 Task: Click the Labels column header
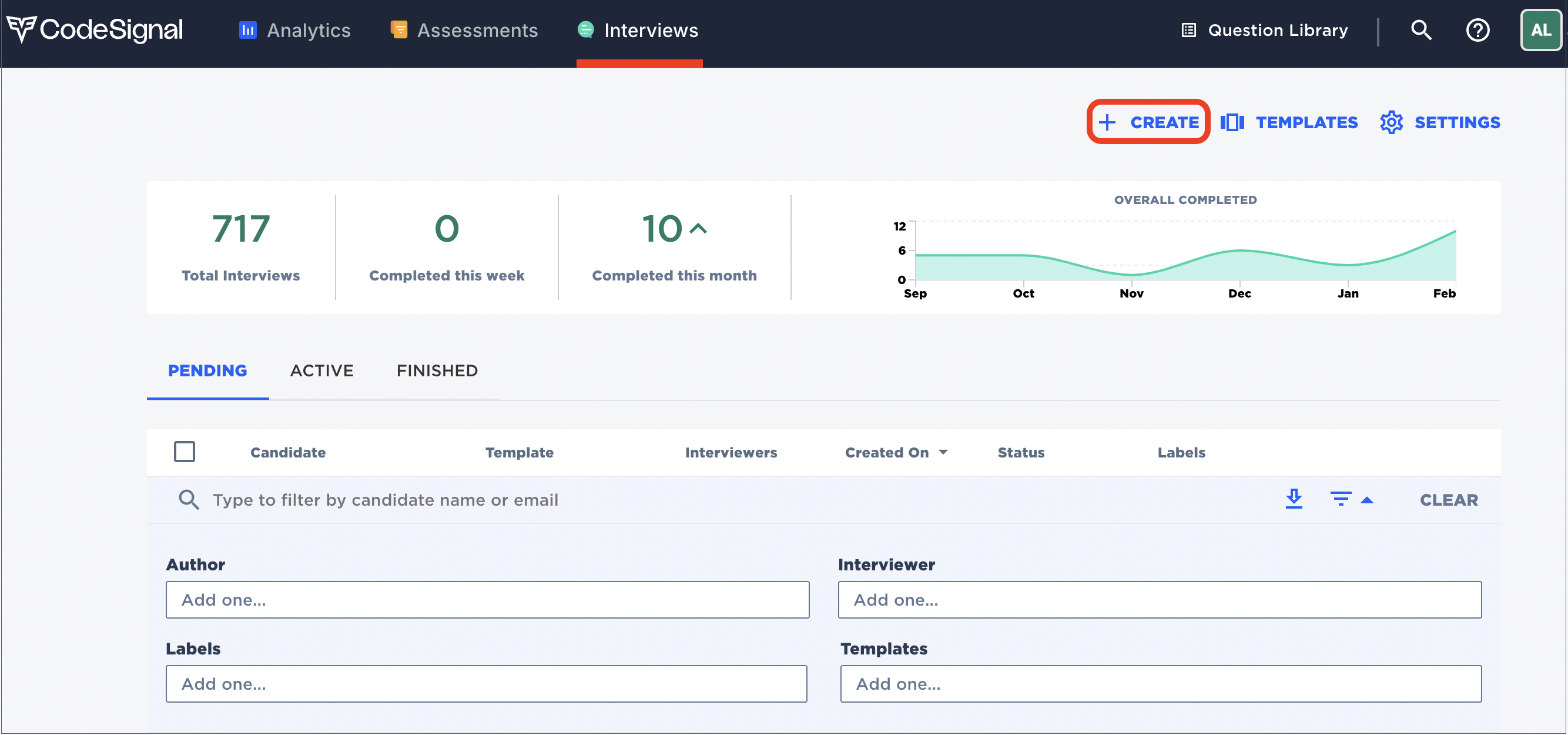click(1181, 452)
